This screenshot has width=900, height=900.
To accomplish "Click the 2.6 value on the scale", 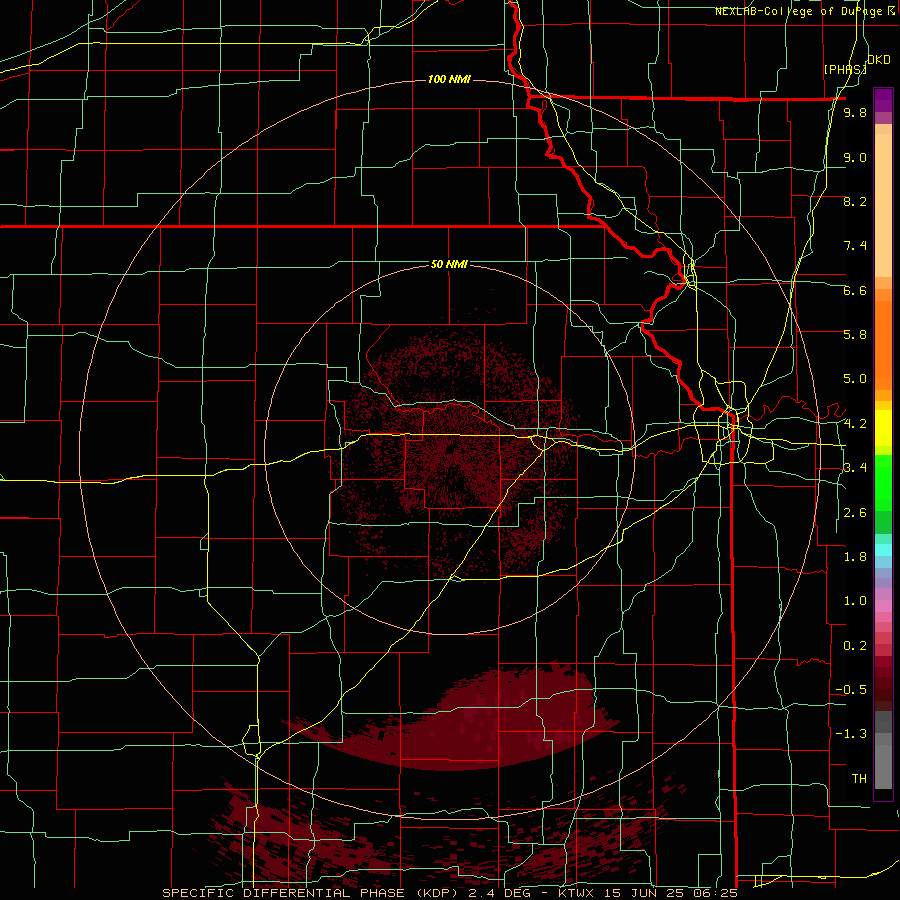I will click(x=855, y=513).
